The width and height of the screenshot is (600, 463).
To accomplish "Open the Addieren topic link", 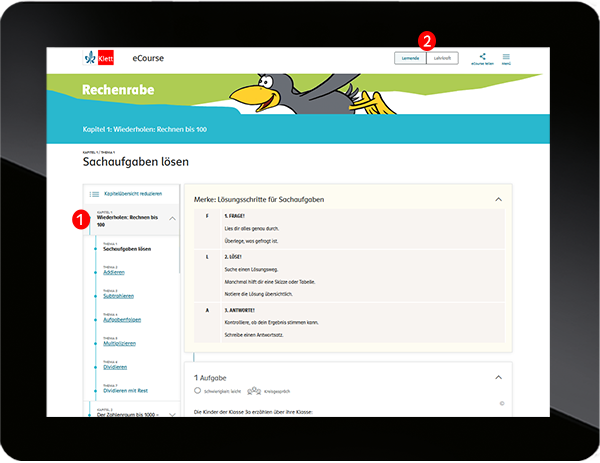I will tap(114, 272).
